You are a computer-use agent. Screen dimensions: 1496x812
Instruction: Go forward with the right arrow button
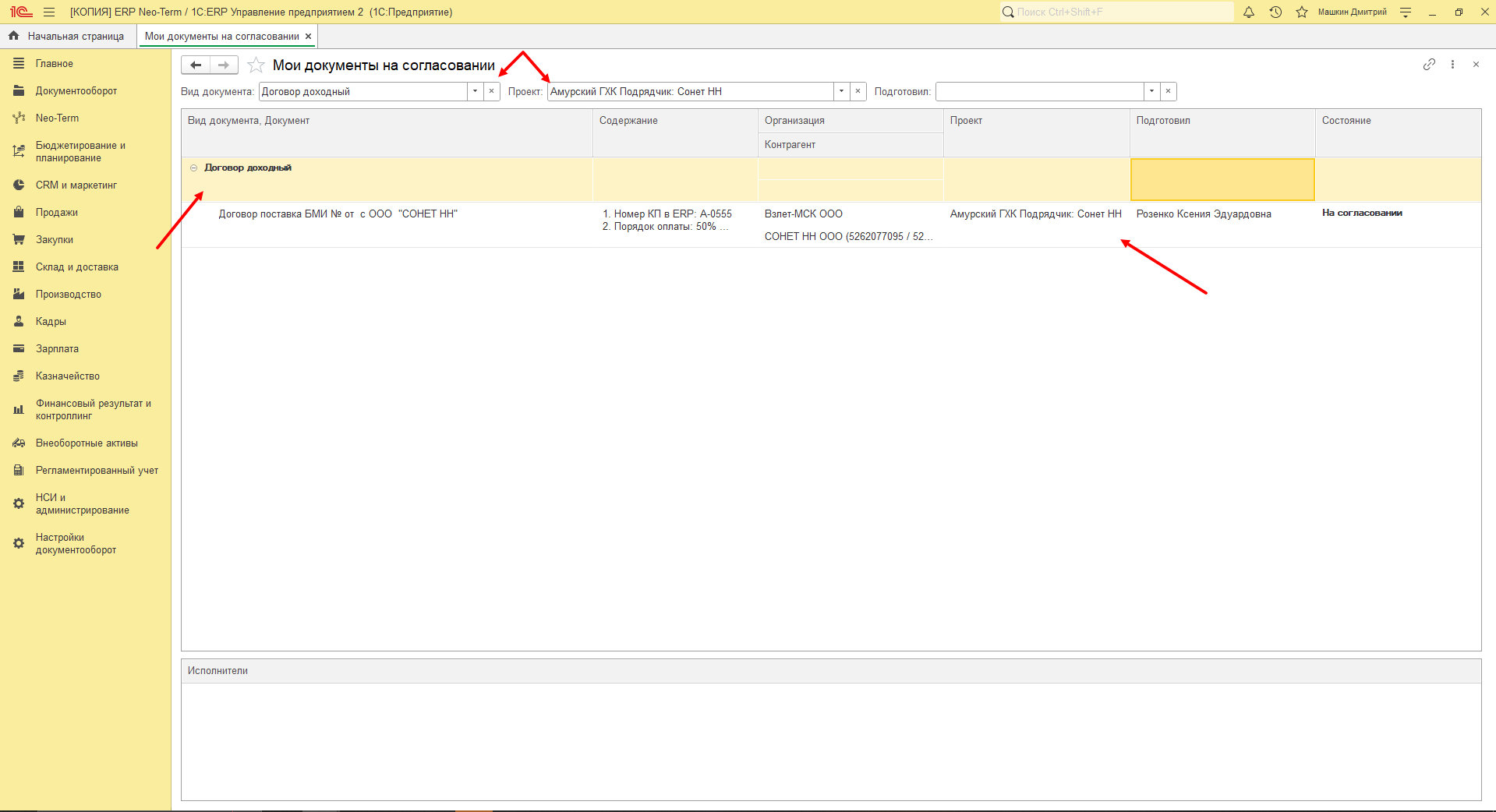224,65
